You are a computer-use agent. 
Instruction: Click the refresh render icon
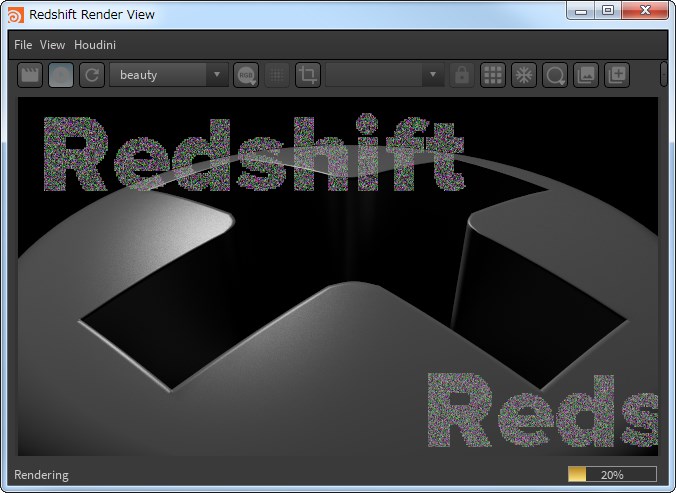(x=92, y=75)
